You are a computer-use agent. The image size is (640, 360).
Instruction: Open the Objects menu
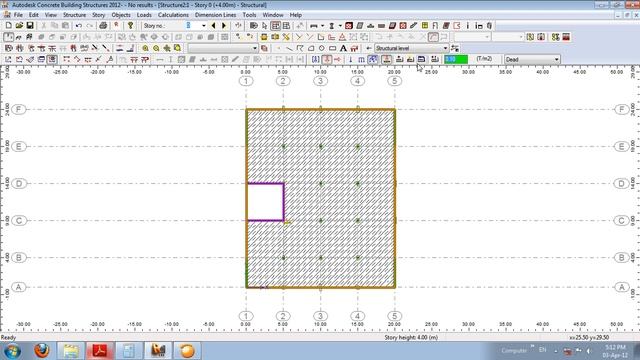(x=121, y=15)
